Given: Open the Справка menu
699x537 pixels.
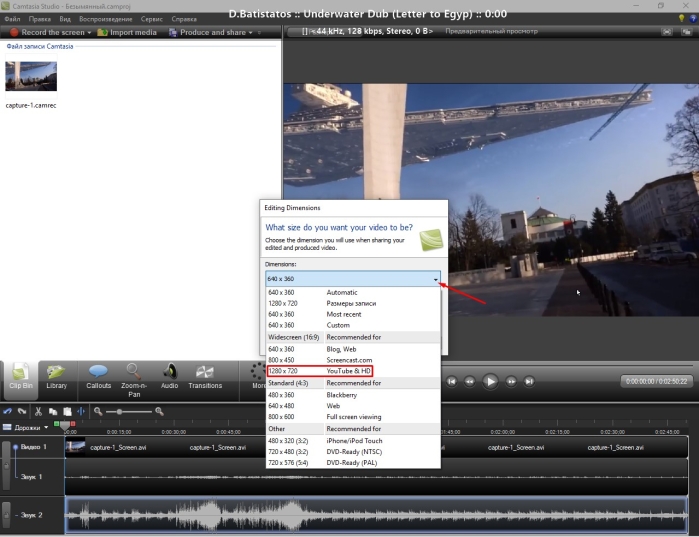Looking at the screenshot, I should pos(184,19).
